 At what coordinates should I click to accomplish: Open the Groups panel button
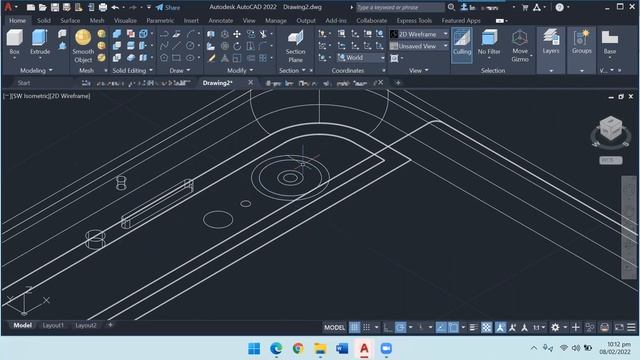pyautogui.click(x=582, y=42)
